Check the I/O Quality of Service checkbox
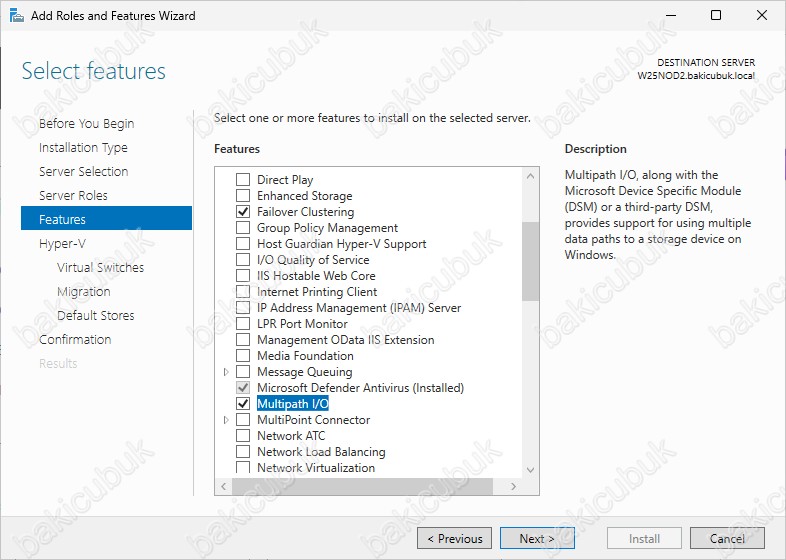This screenshot has height=560, width=786. click(243, 260)
